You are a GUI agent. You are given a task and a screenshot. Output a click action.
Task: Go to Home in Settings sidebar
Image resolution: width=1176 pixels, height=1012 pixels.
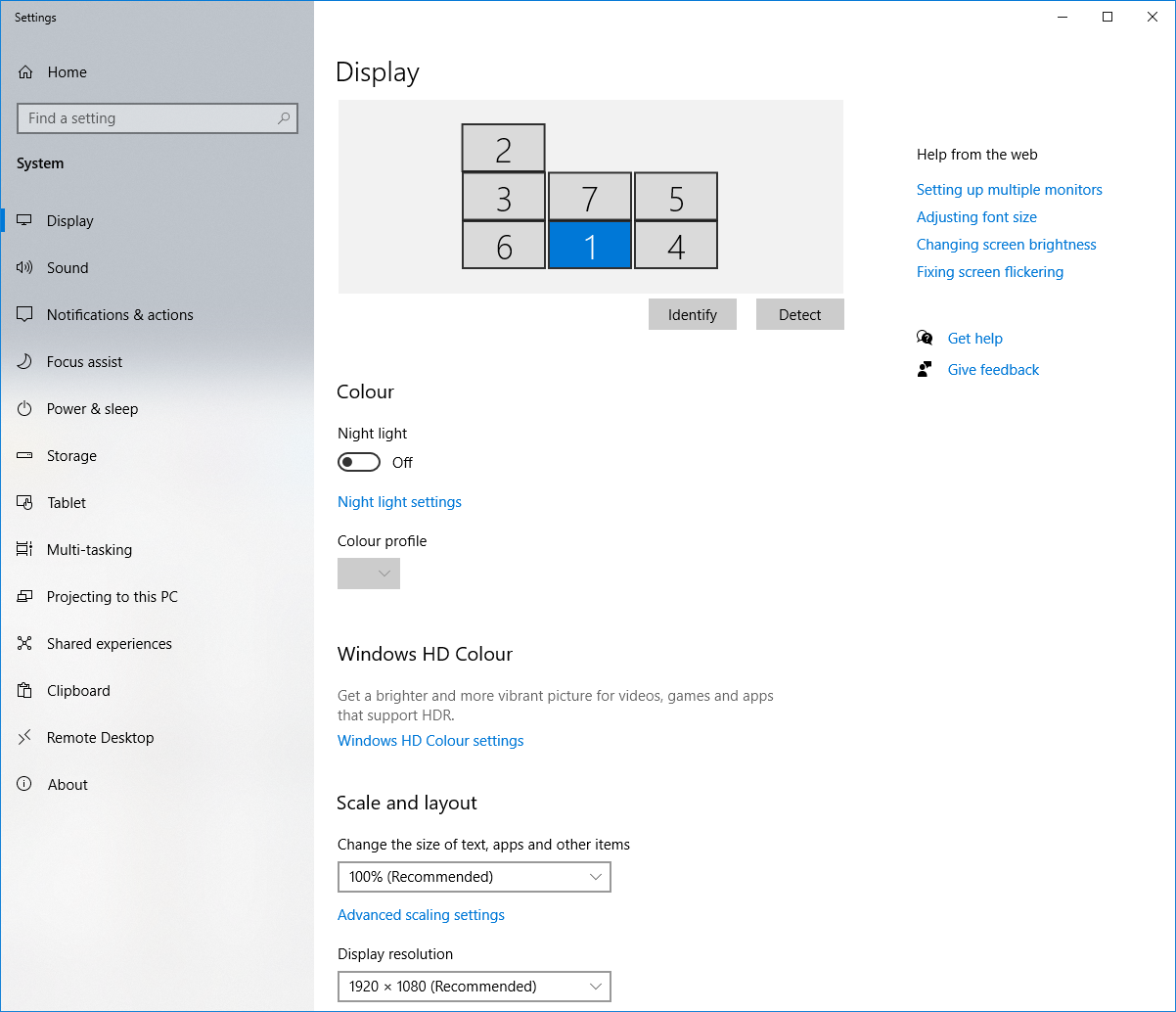click(157, 72)
